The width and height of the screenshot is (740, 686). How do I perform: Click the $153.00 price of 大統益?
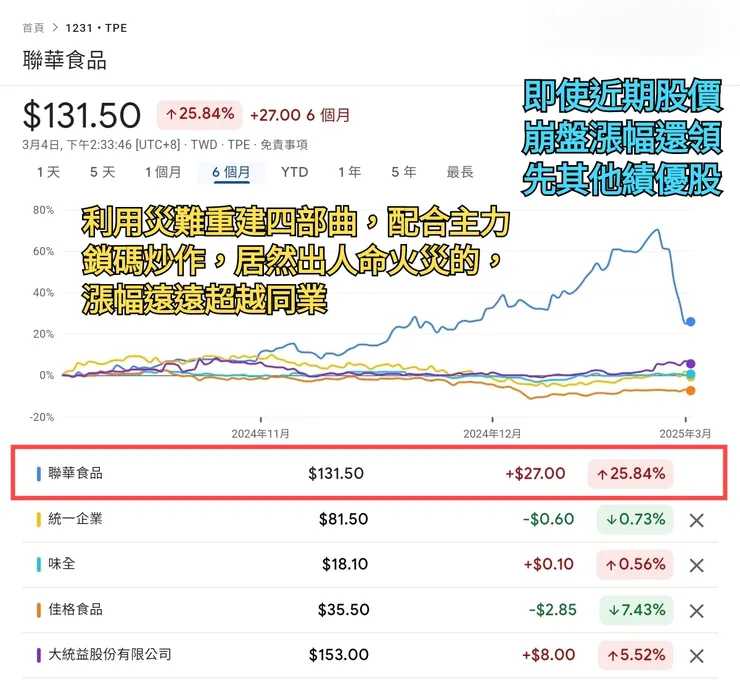339,655
